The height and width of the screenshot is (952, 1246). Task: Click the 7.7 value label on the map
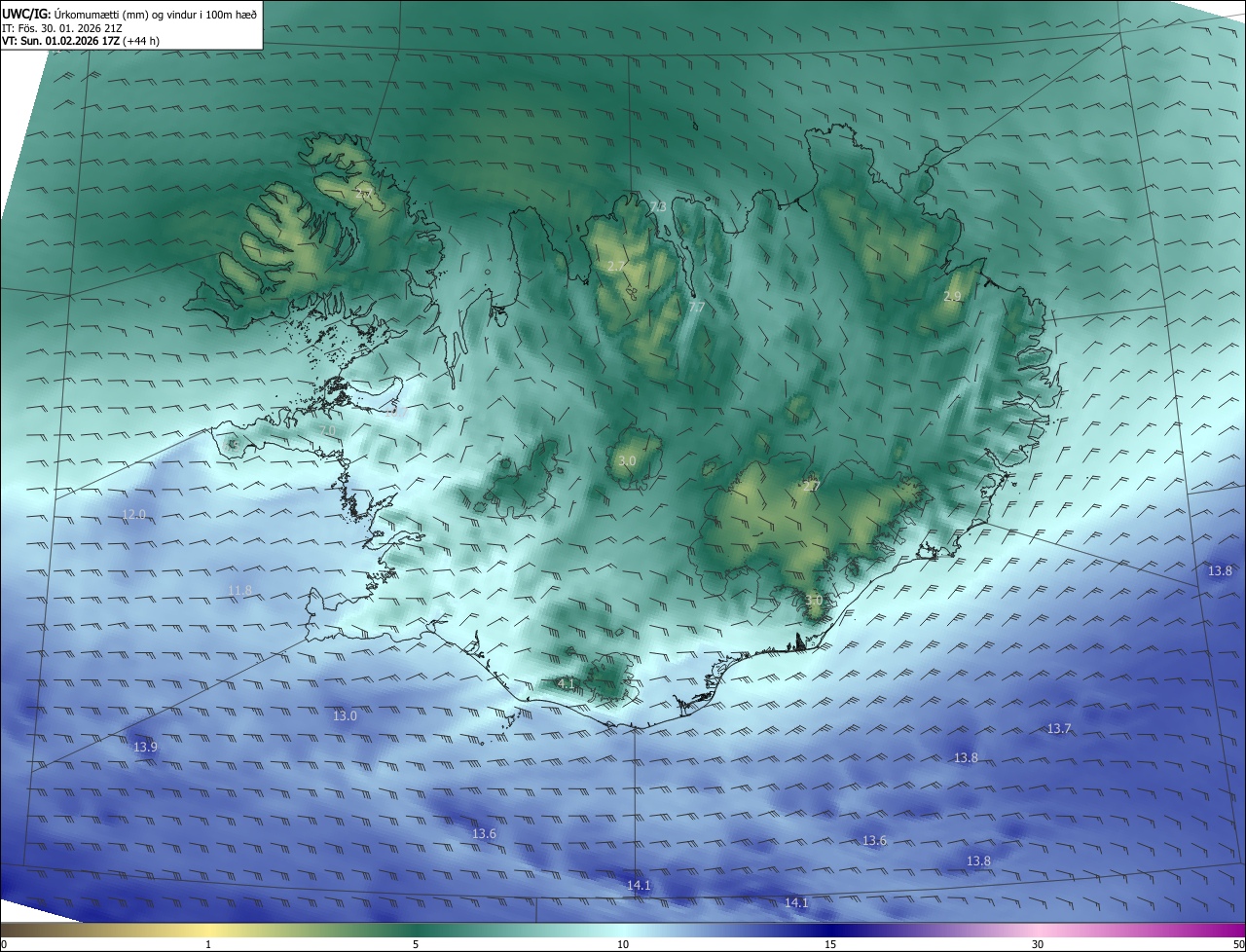(697, 307)
